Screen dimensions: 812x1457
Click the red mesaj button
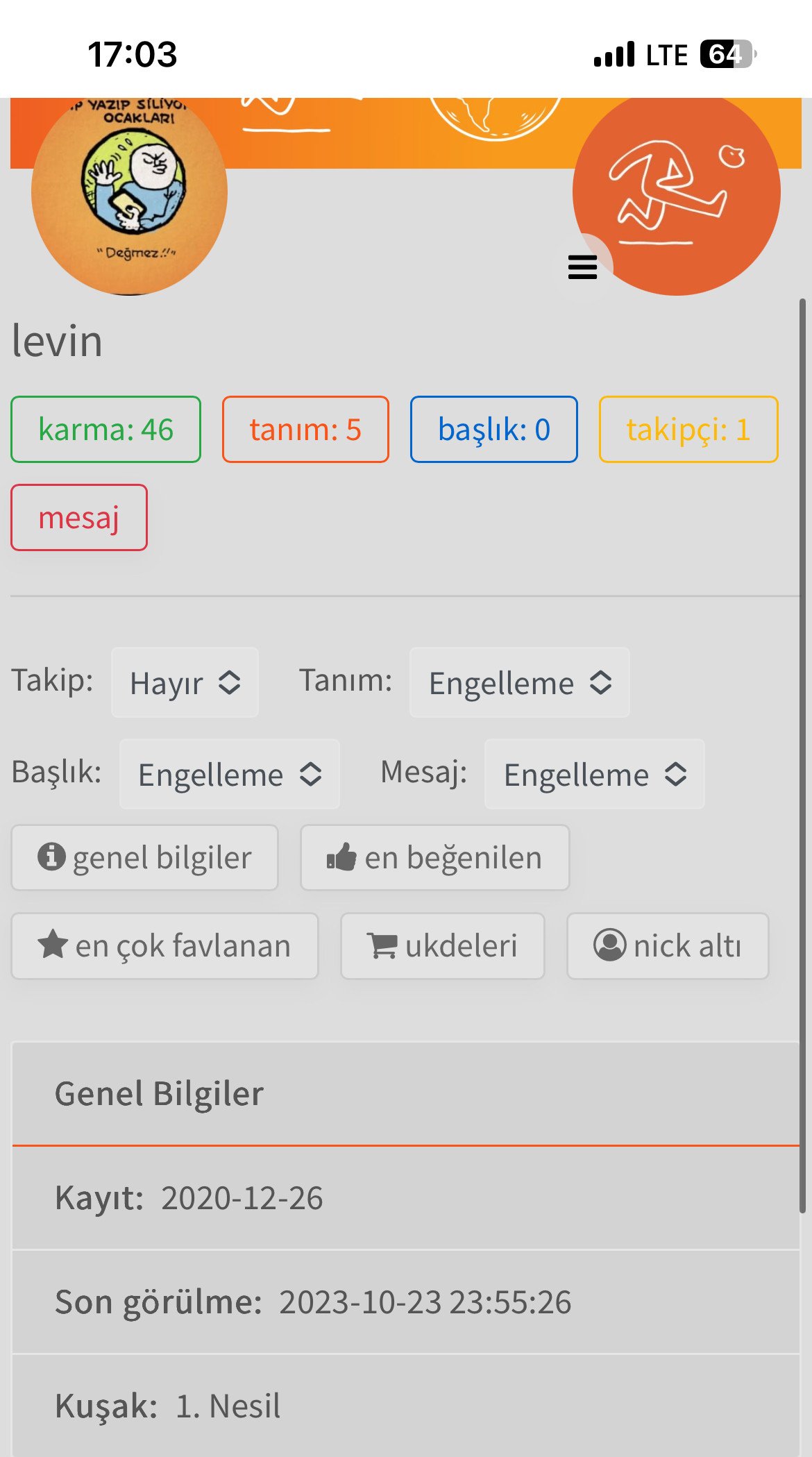tap(79, 518)
